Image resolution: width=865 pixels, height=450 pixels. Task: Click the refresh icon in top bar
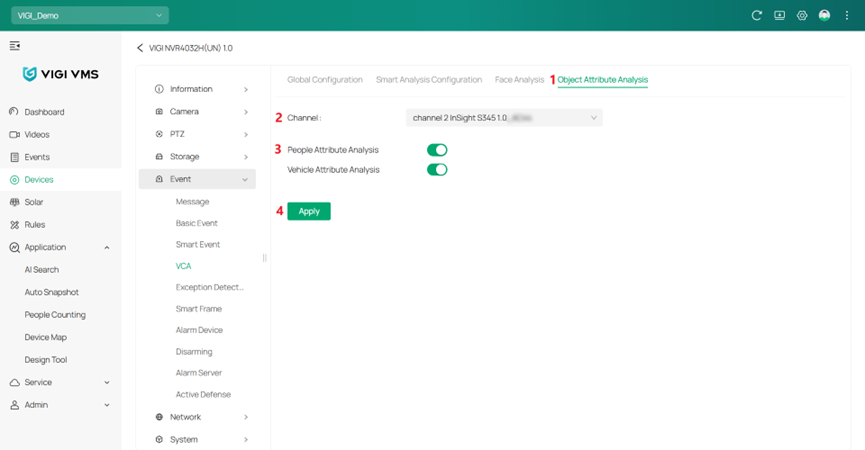click(x=757, y=16)
